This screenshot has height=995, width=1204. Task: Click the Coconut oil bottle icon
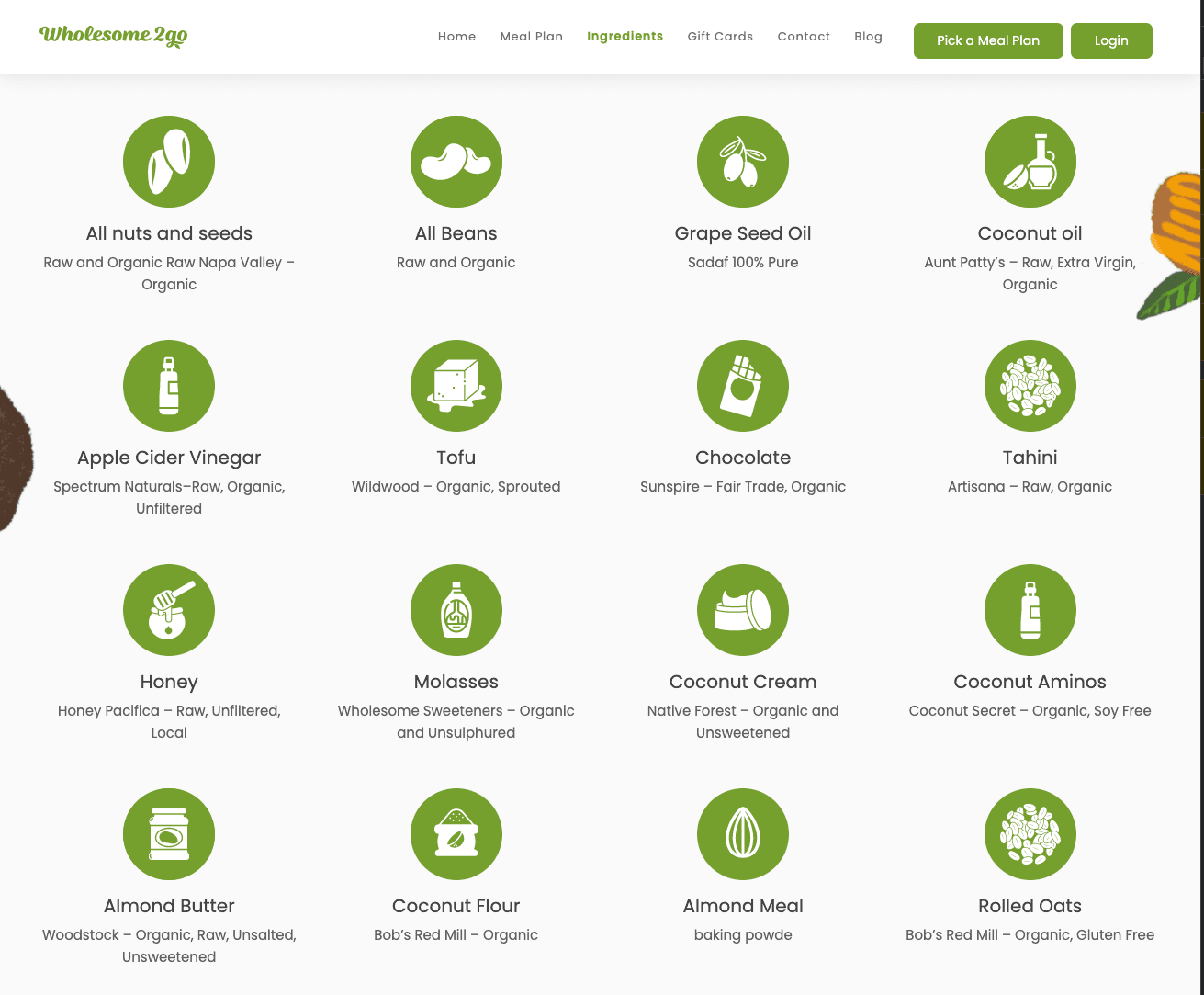(x=1030, y=162)
